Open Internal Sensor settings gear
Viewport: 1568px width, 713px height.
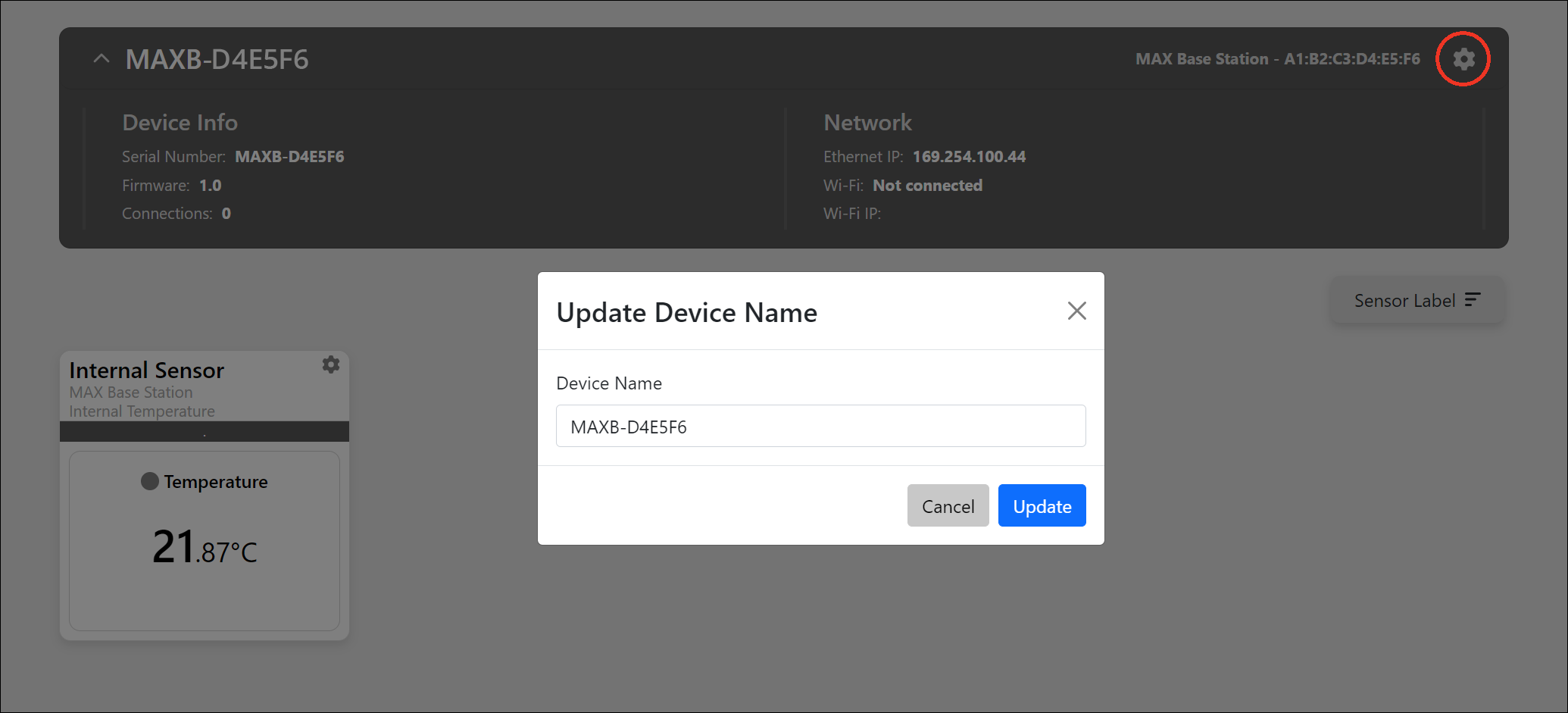331,364
